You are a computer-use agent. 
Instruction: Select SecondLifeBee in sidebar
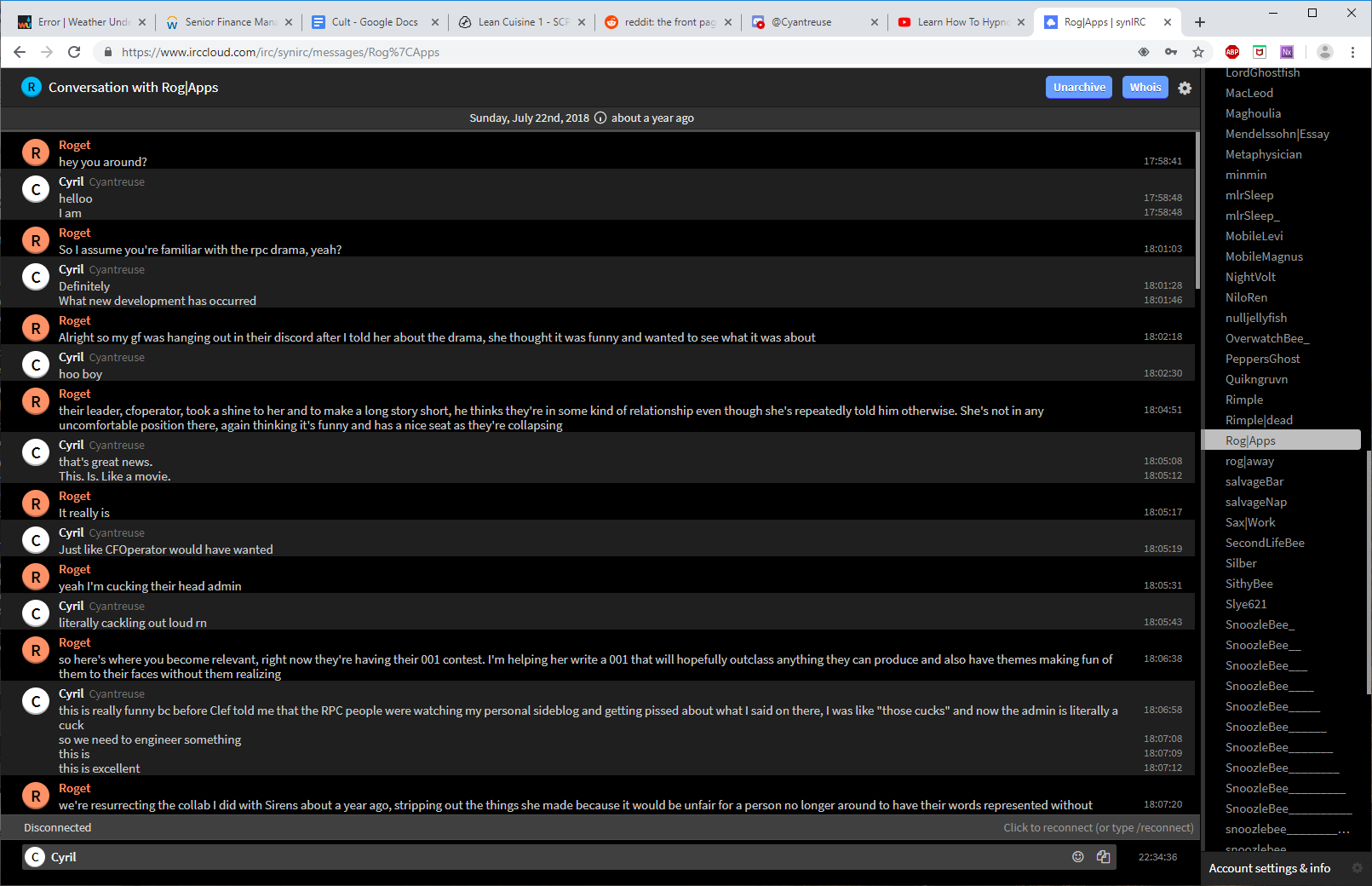click(x=1265, y=543)
